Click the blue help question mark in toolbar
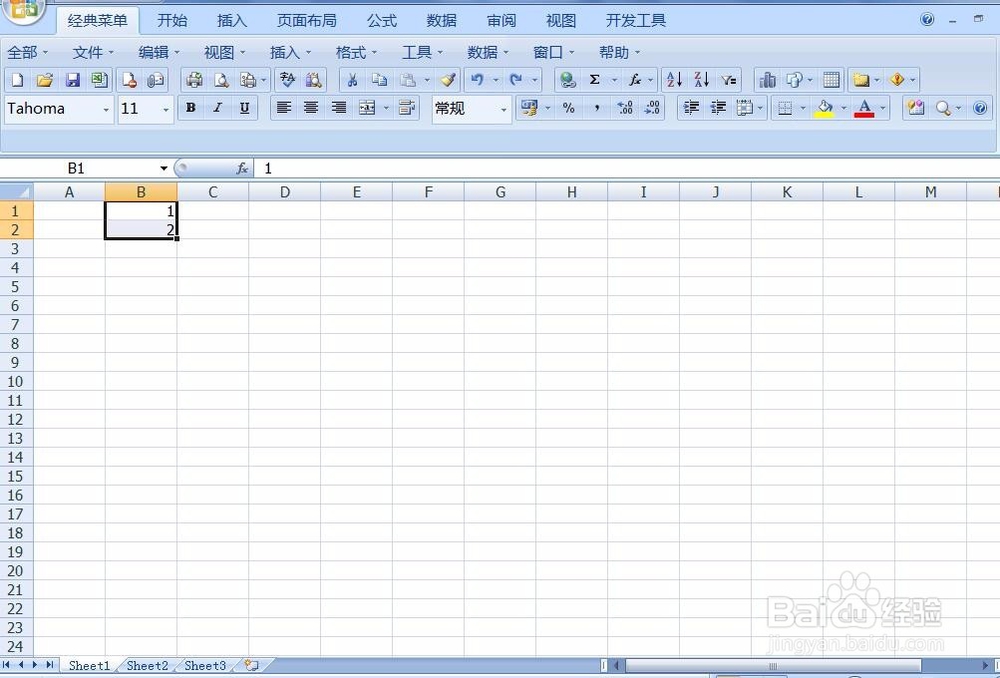Image resolution: width=1000 pixels, height=678 pixels. point(980,108)
